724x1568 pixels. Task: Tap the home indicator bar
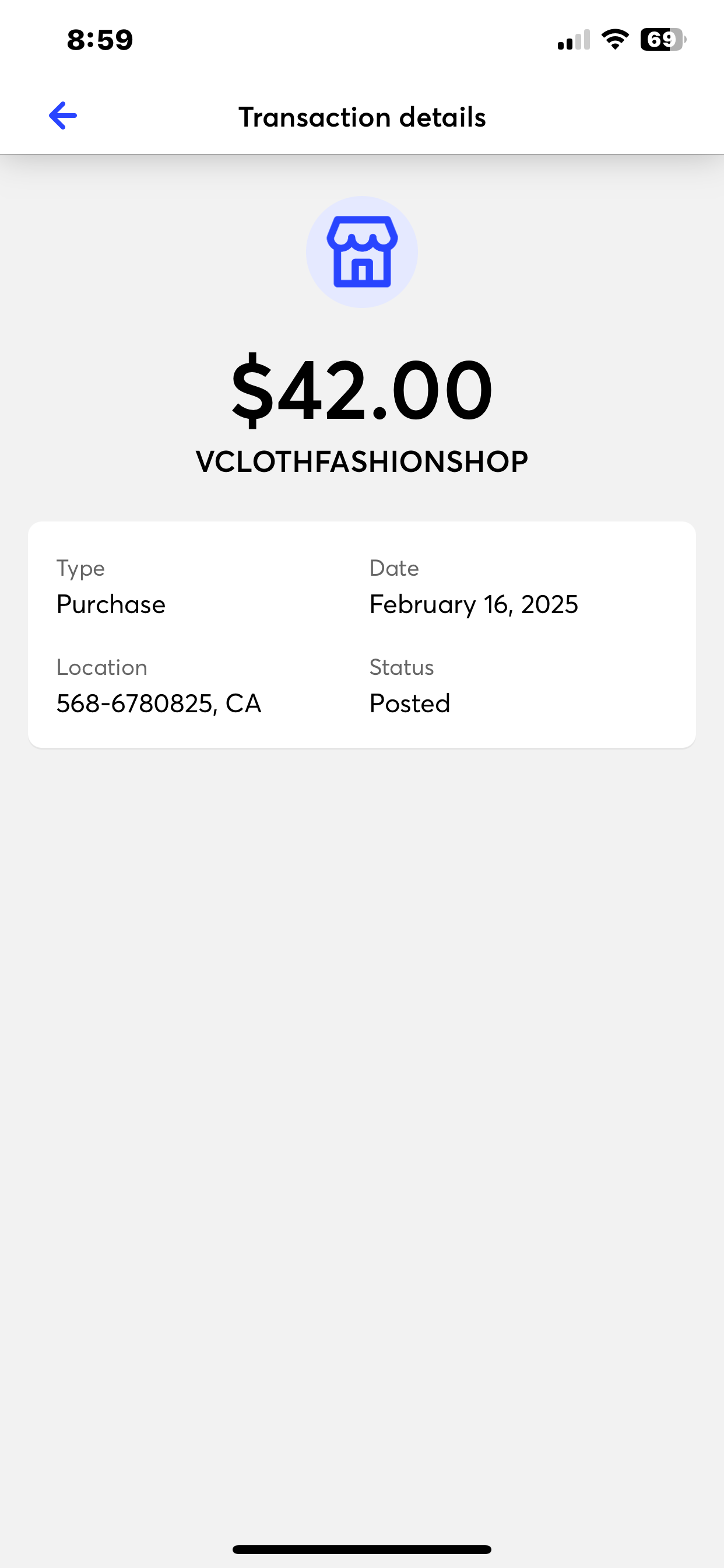(362, 1549)
